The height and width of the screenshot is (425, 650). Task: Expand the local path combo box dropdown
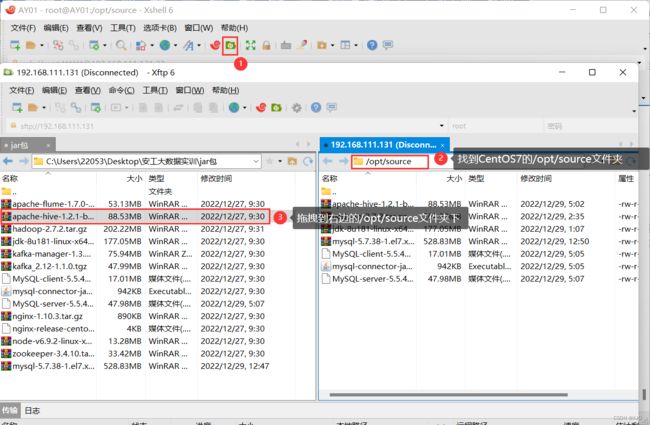[256, 161]
